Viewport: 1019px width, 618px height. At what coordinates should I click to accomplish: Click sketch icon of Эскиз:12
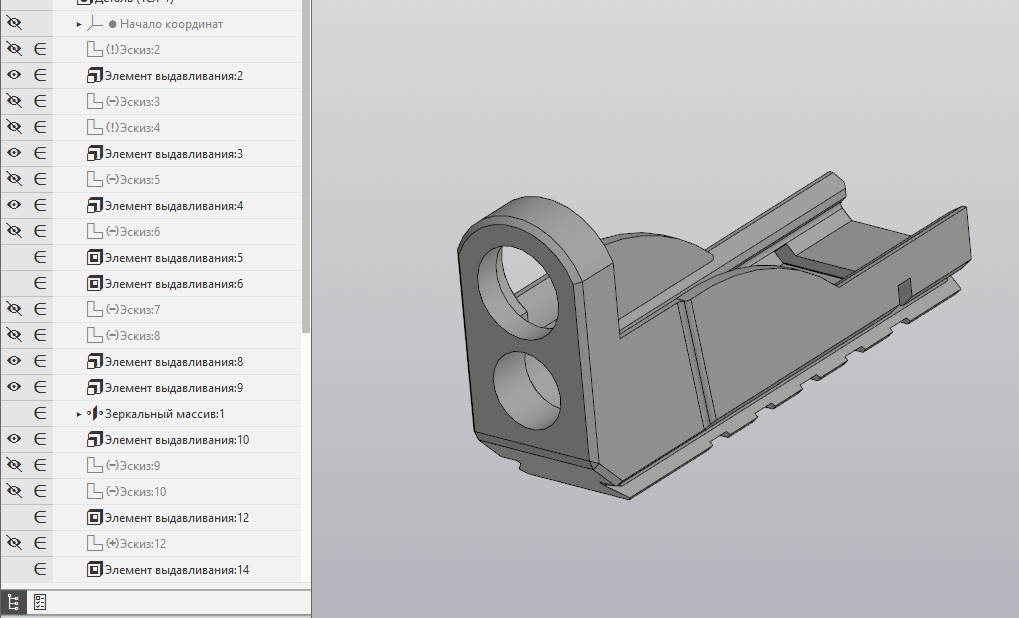click(x=95, y=543)
